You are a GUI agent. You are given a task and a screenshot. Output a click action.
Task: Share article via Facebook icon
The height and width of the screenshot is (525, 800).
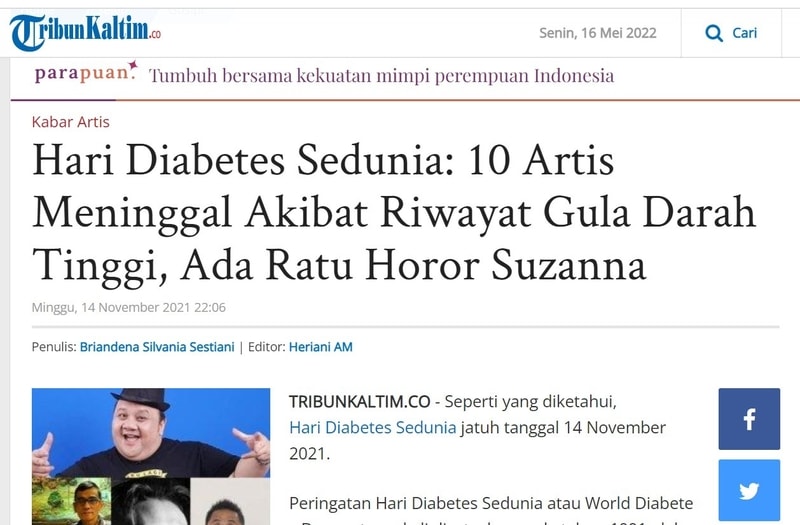pos(749,419)
